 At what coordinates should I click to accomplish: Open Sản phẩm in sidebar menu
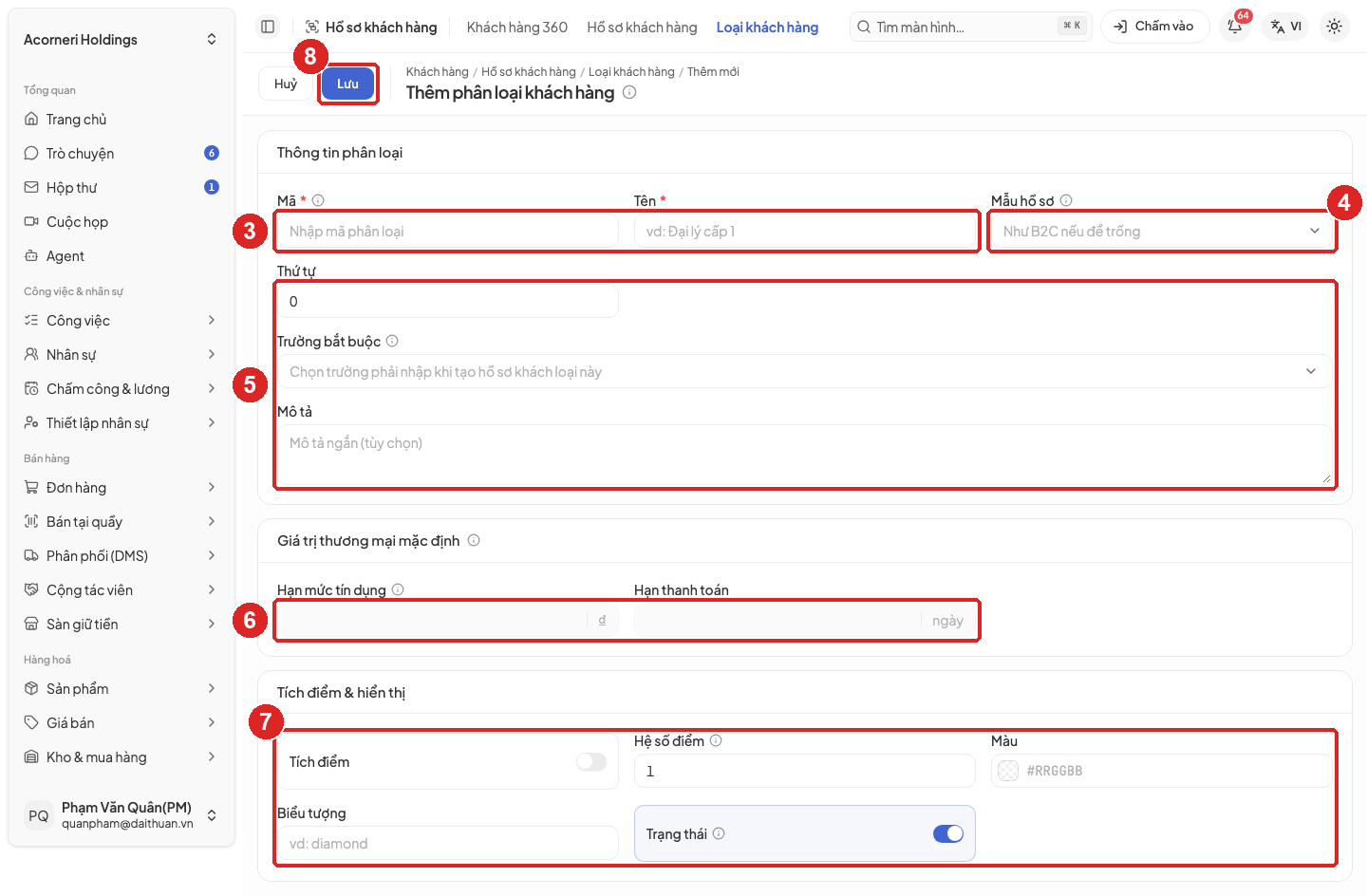[x=122, y=689]
